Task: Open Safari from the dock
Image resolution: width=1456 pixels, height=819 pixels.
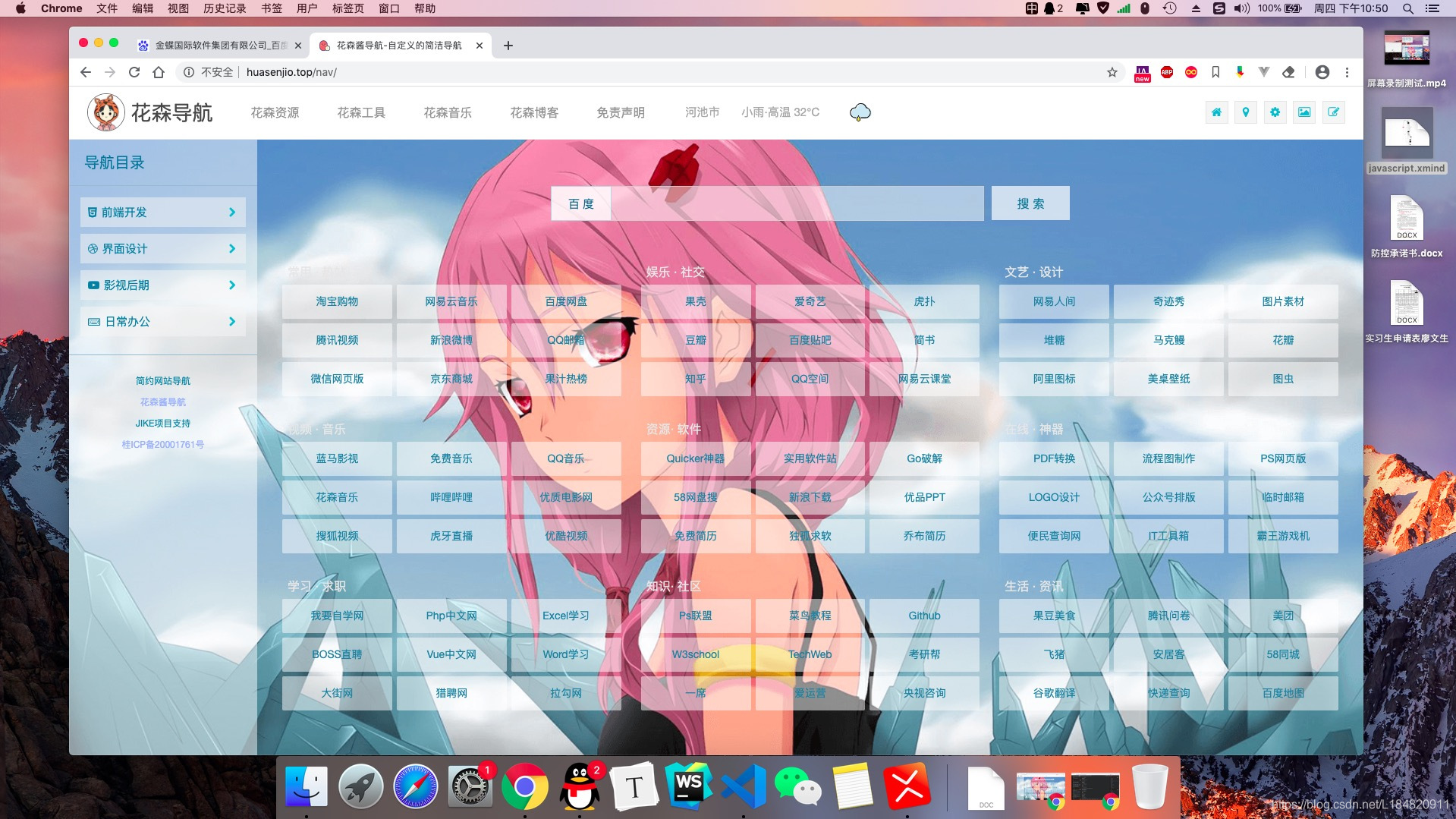Action: (x=415, y=786)
